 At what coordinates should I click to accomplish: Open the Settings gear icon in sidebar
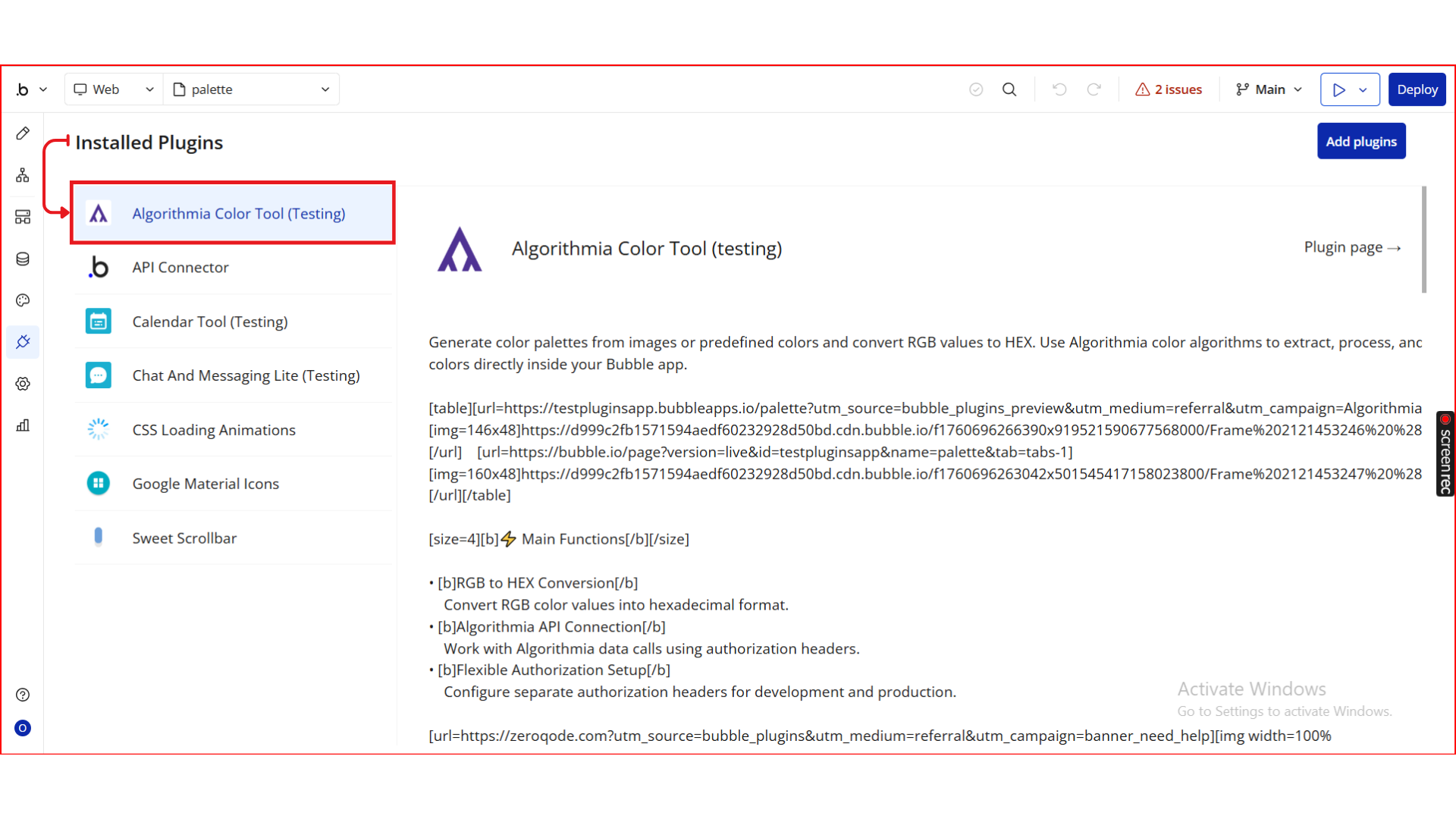click(x=23, y=384)
